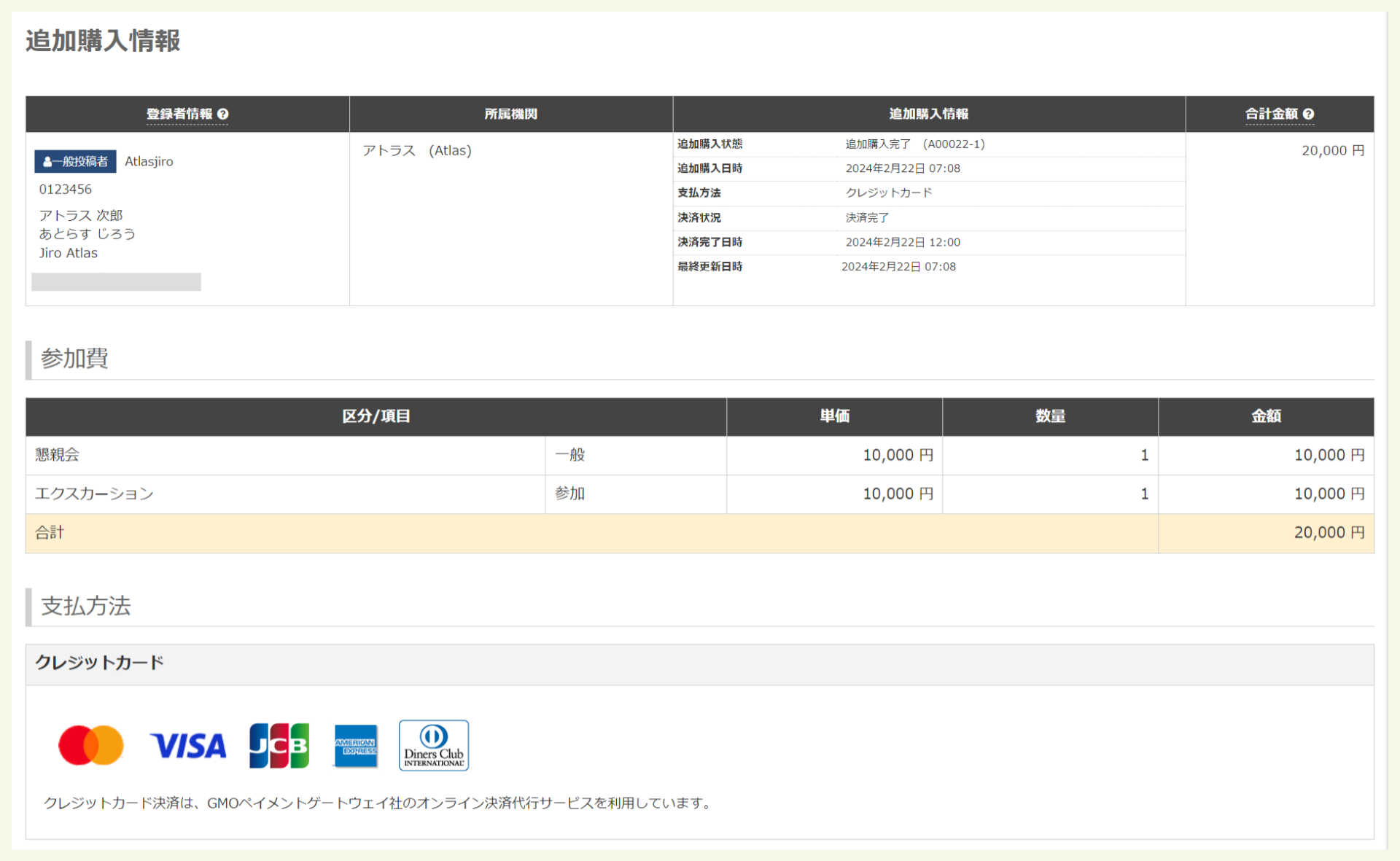Select the 懇親会 row in the fee table

[57, 454]
